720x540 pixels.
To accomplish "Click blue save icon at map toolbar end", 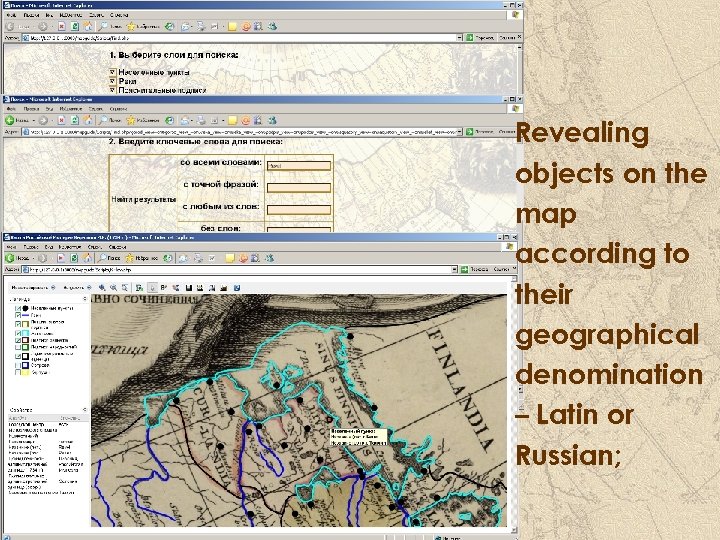I will 237,288.
